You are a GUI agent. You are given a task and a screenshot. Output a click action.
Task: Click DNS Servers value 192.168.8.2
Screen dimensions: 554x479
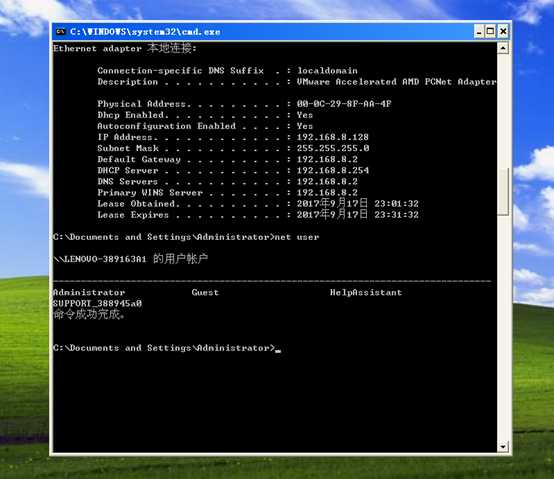coord(327,182)
